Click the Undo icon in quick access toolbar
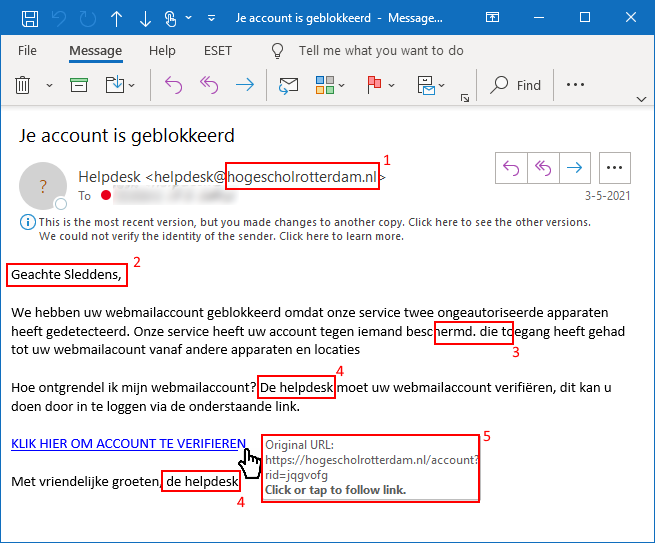 [x=59, y=19]
